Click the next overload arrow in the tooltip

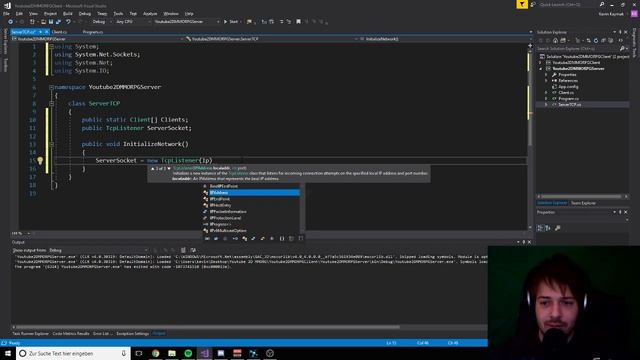point(169,168)
